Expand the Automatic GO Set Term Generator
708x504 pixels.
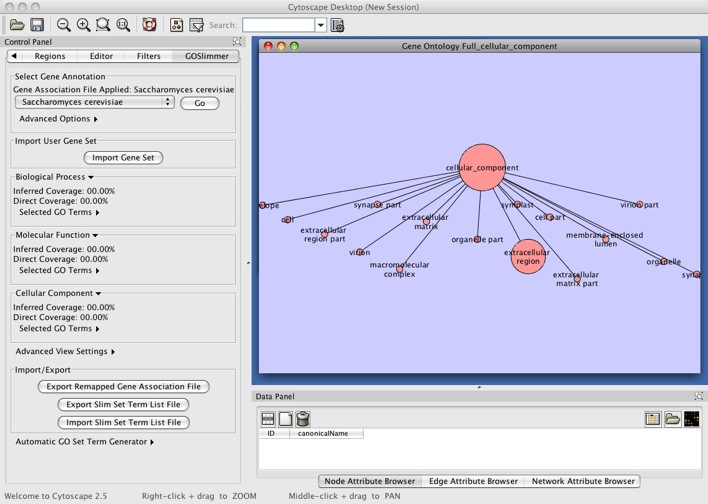84,441
